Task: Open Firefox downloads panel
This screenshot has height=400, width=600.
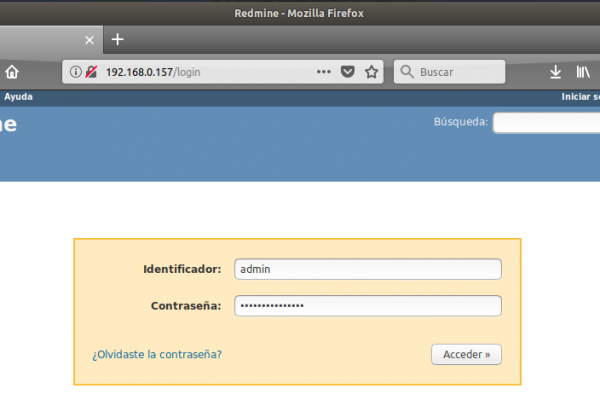Action: point(555,72)
